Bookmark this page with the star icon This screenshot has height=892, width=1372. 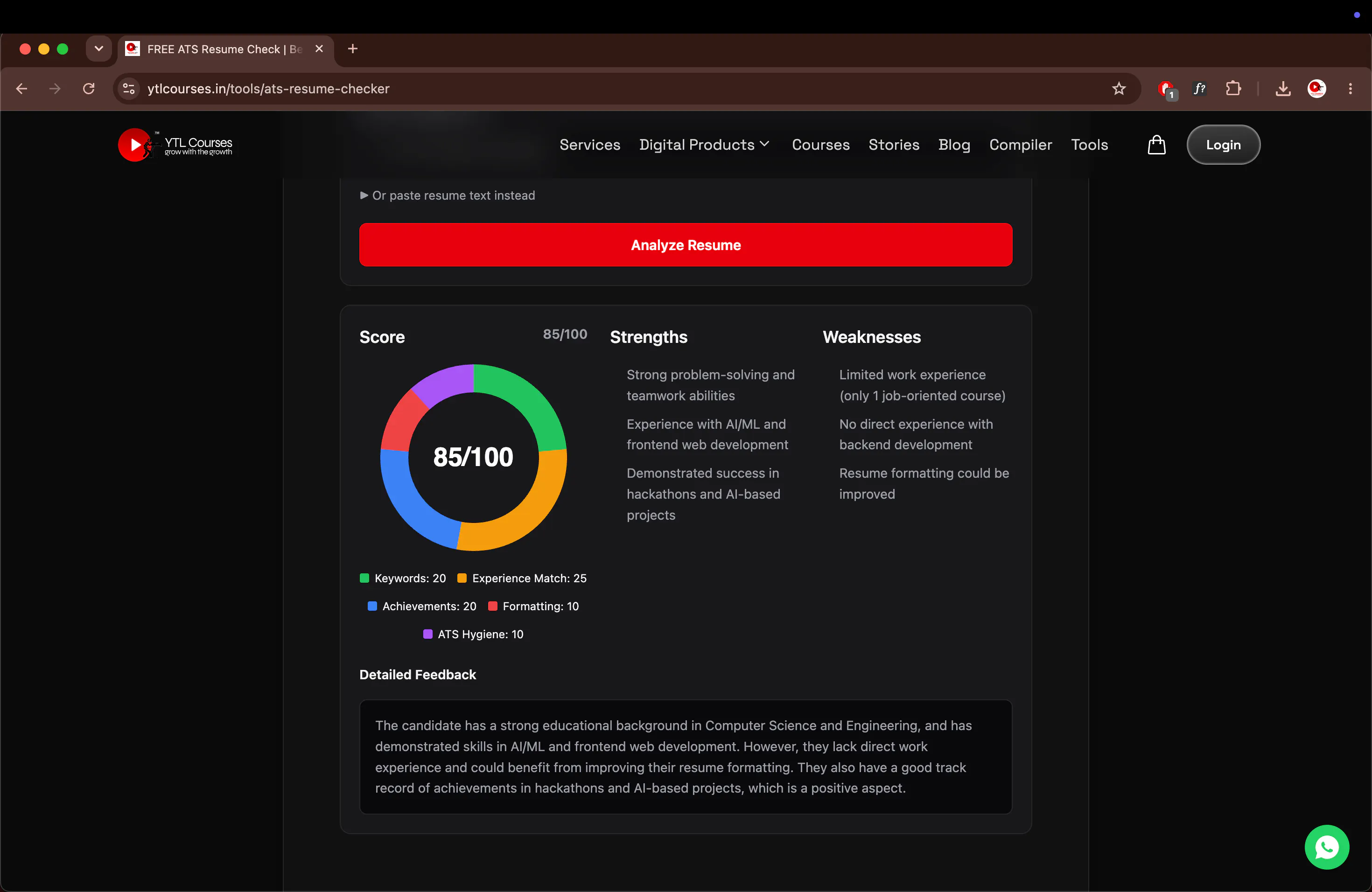1118,89
